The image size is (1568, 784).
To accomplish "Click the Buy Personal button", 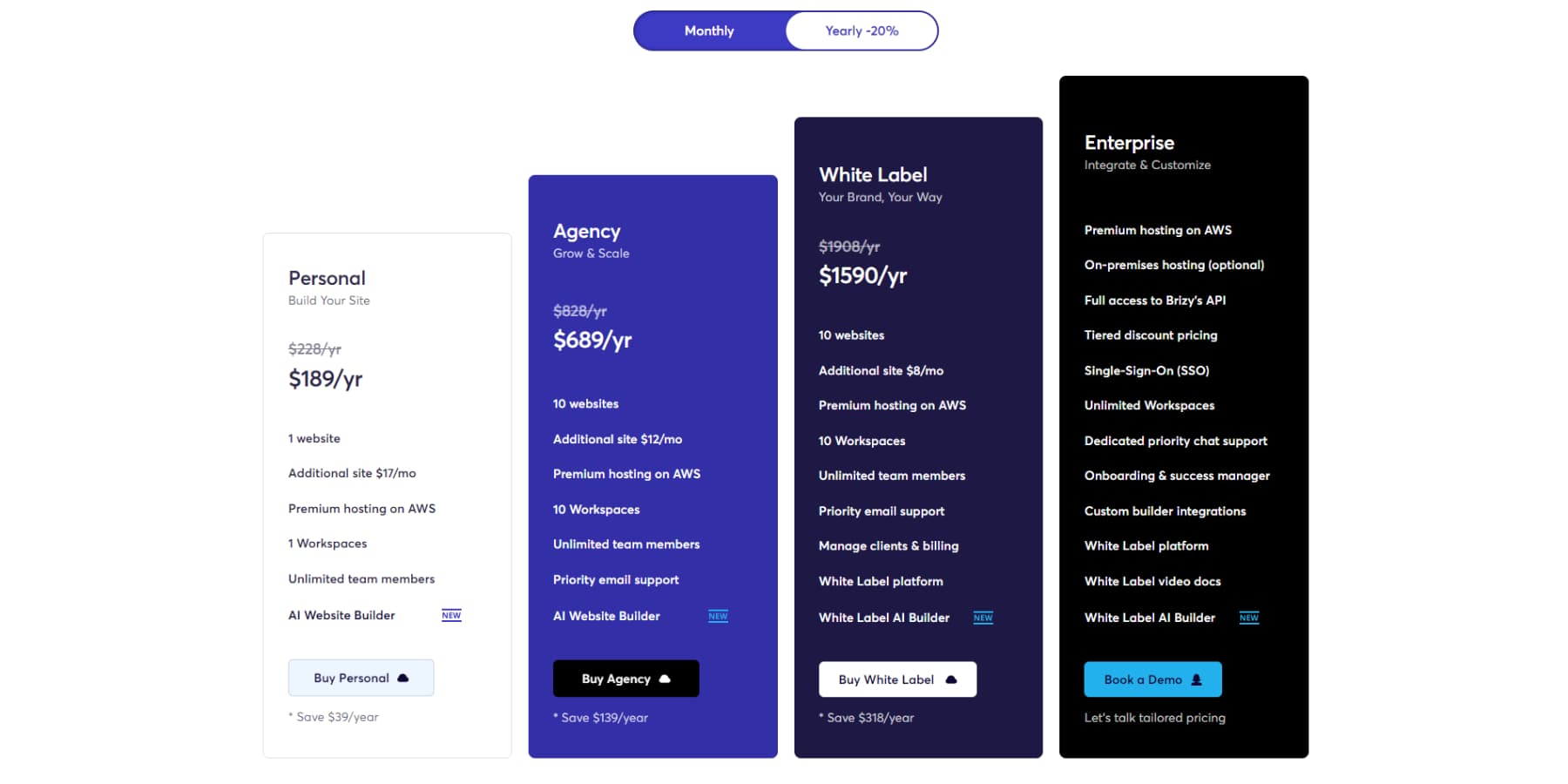I will tap(361, 678).
